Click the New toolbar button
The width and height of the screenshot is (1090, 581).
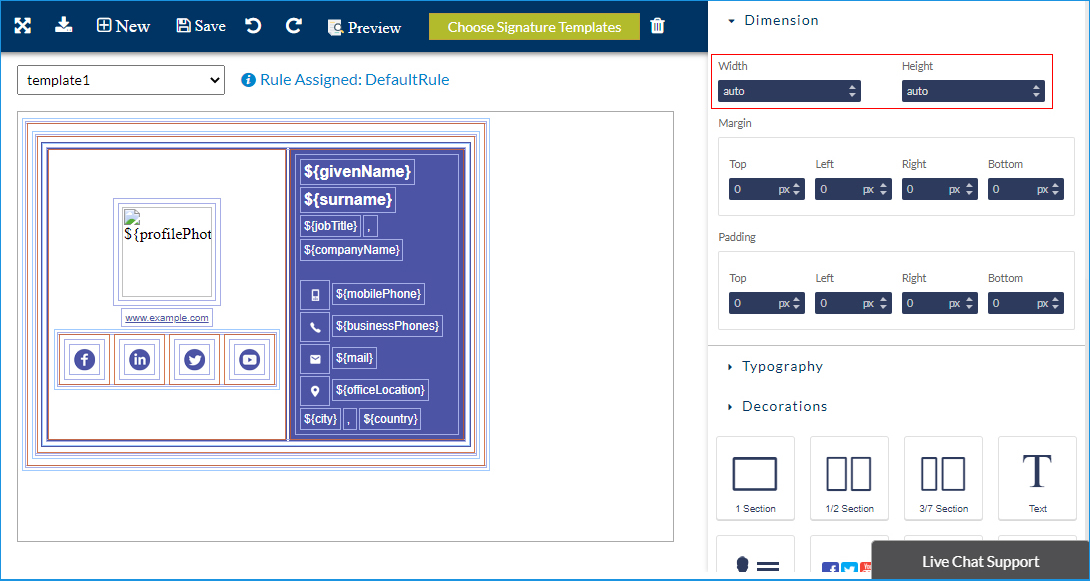point(124,26)
